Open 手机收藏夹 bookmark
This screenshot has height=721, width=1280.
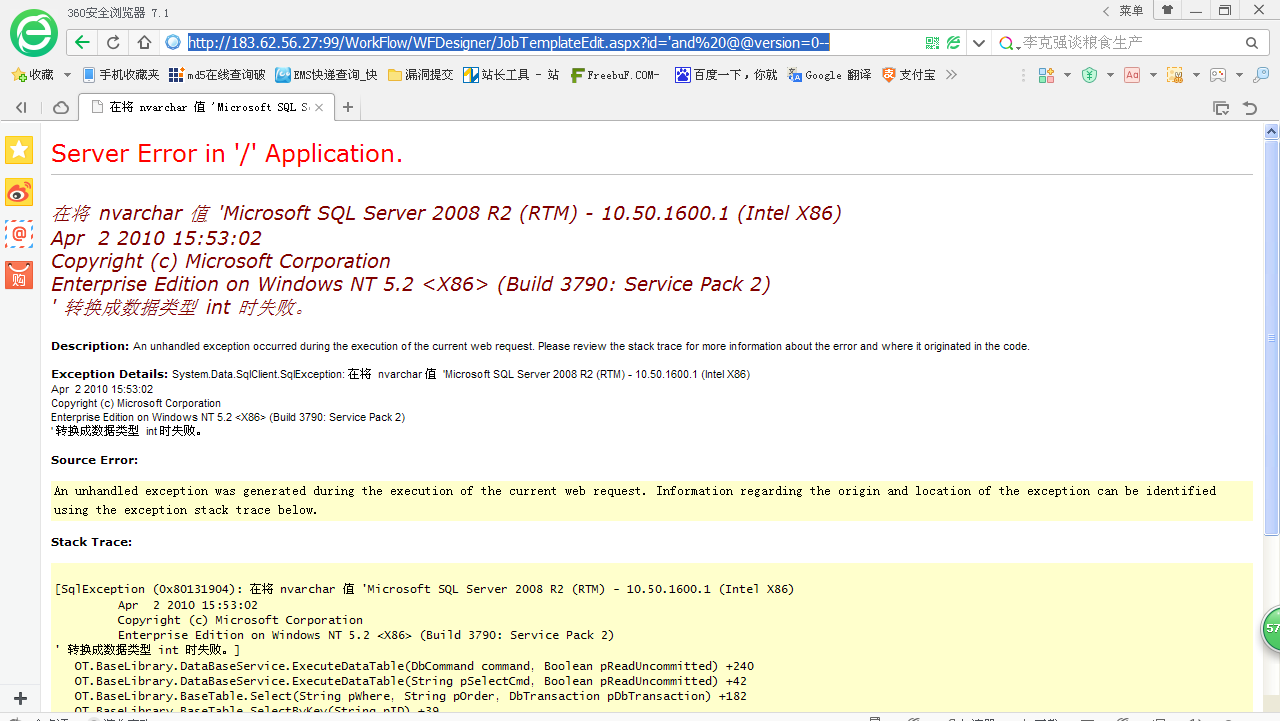(121, 75)
